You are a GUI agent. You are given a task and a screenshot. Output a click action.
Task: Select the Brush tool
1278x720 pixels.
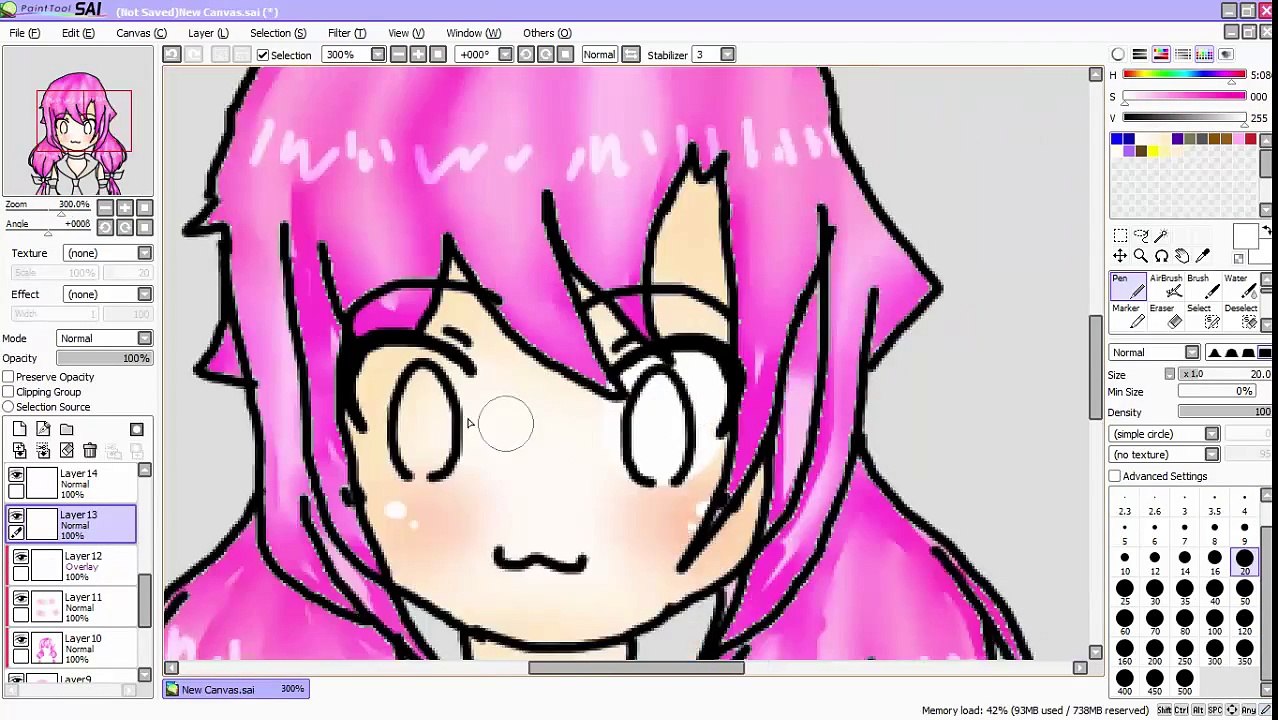point(1203,286)
